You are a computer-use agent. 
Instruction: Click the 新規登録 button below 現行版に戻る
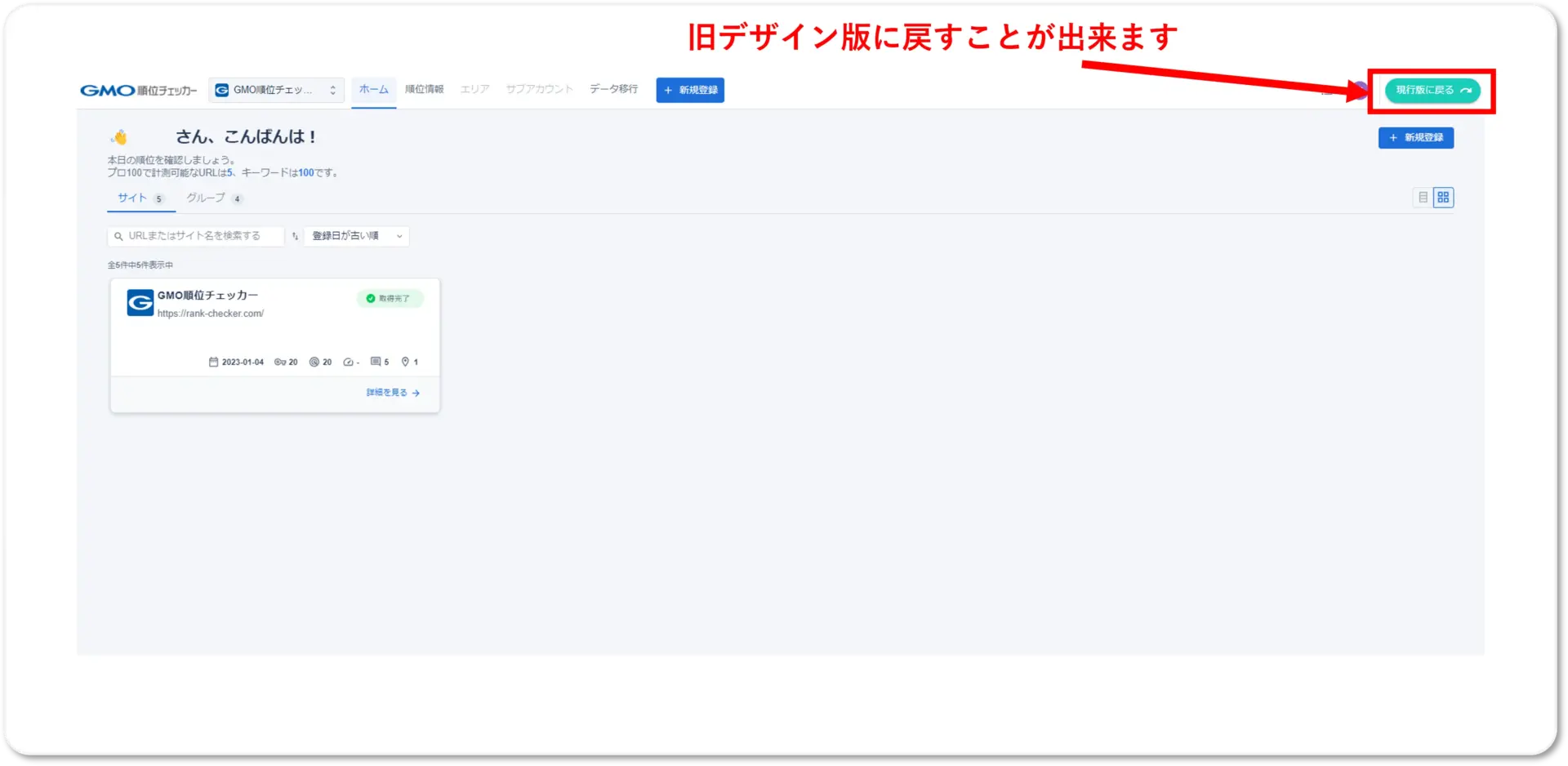(1416, 137)
